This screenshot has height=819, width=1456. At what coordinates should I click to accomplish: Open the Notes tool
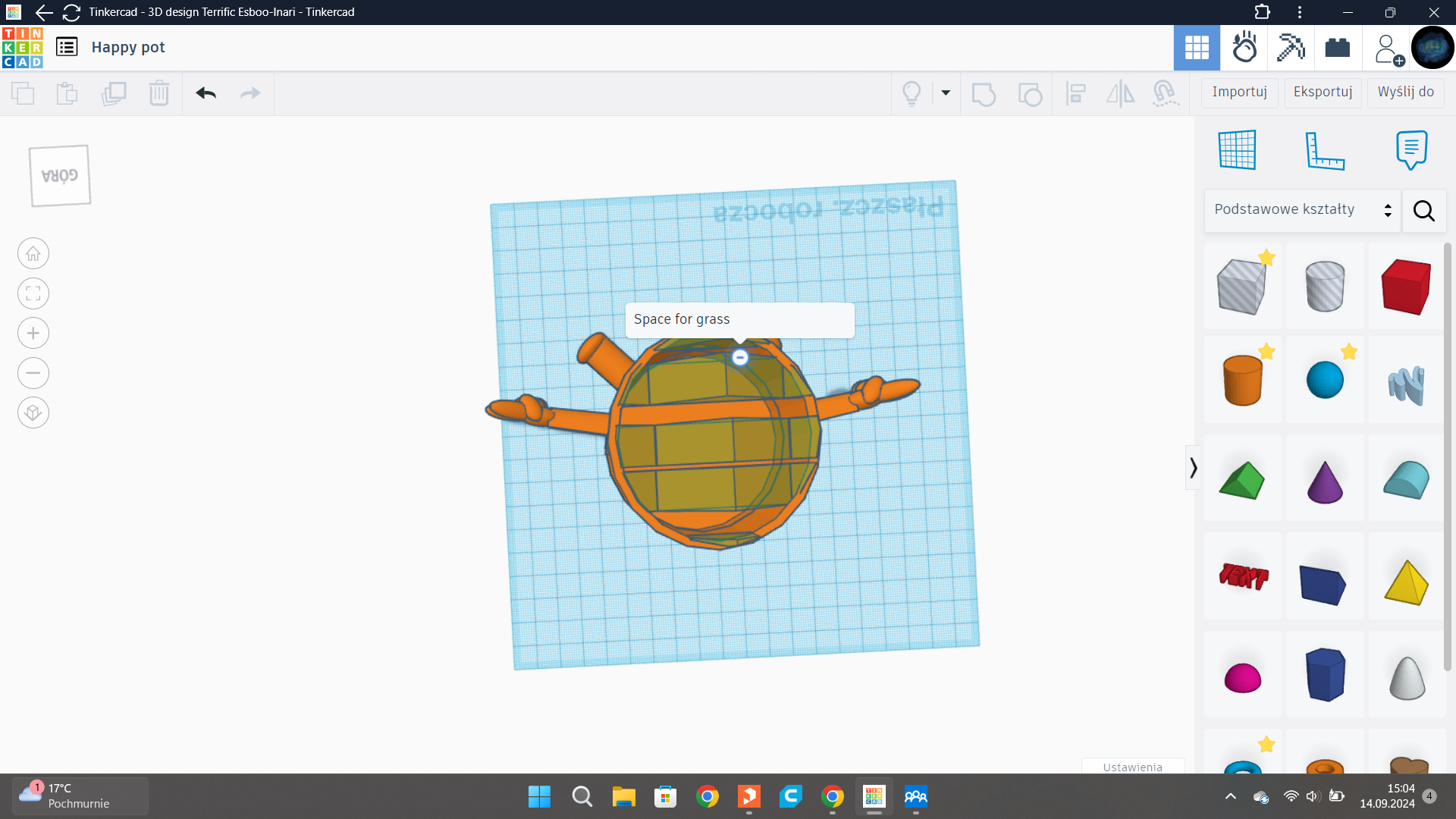pos(1410,150)
